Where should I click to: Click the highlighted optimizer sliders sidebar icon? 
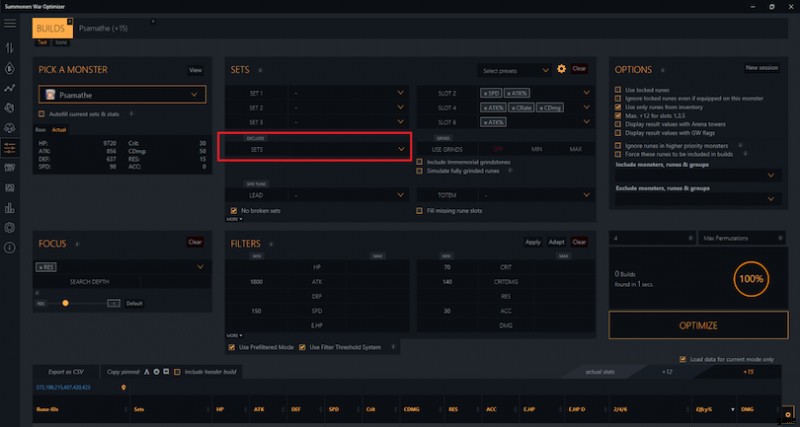(10, 148)
